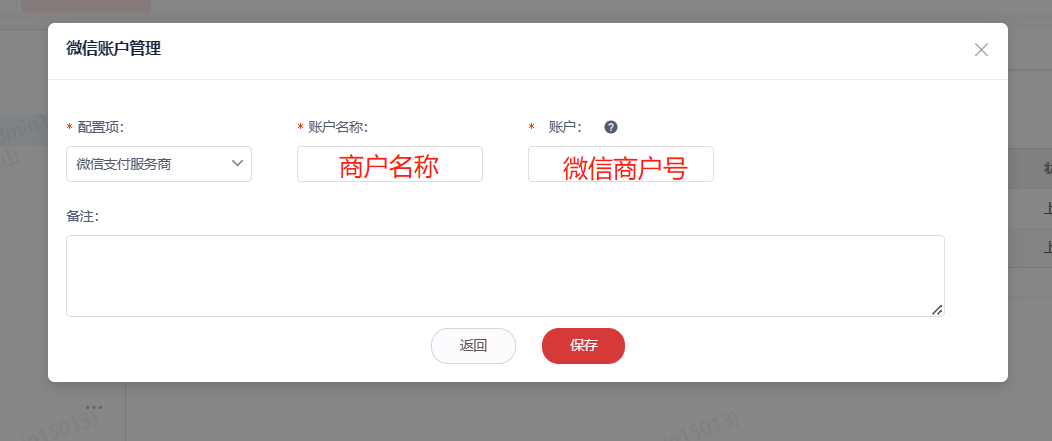Click the 配置项 field label
The height and width of the screenshot is (441, 1052).
coord(100,127)
